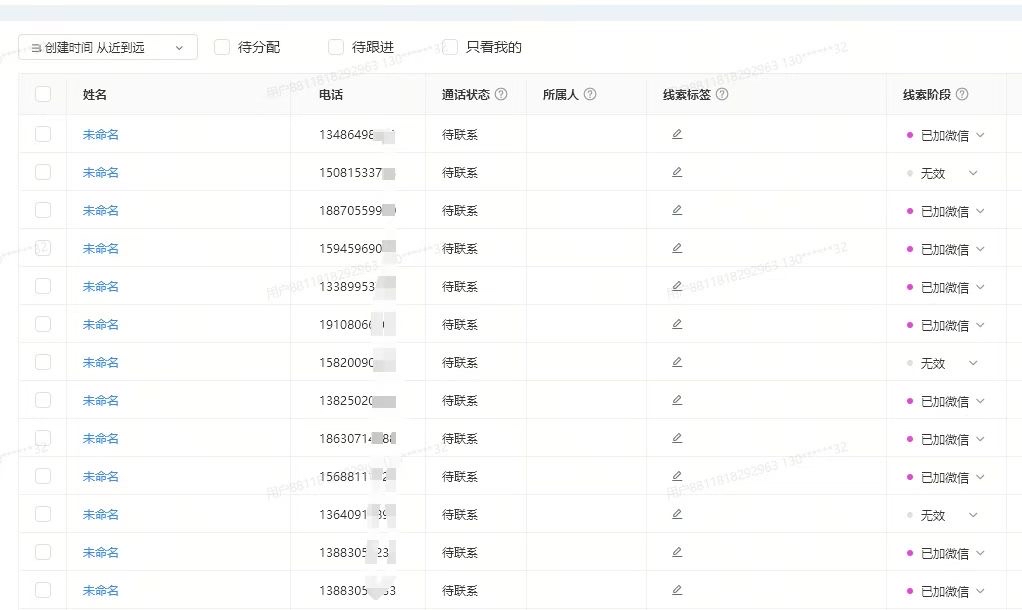Edit lead tags for the 1364091 row
Viewport: 1022px width, 610px height.
[x=677, y=514]
